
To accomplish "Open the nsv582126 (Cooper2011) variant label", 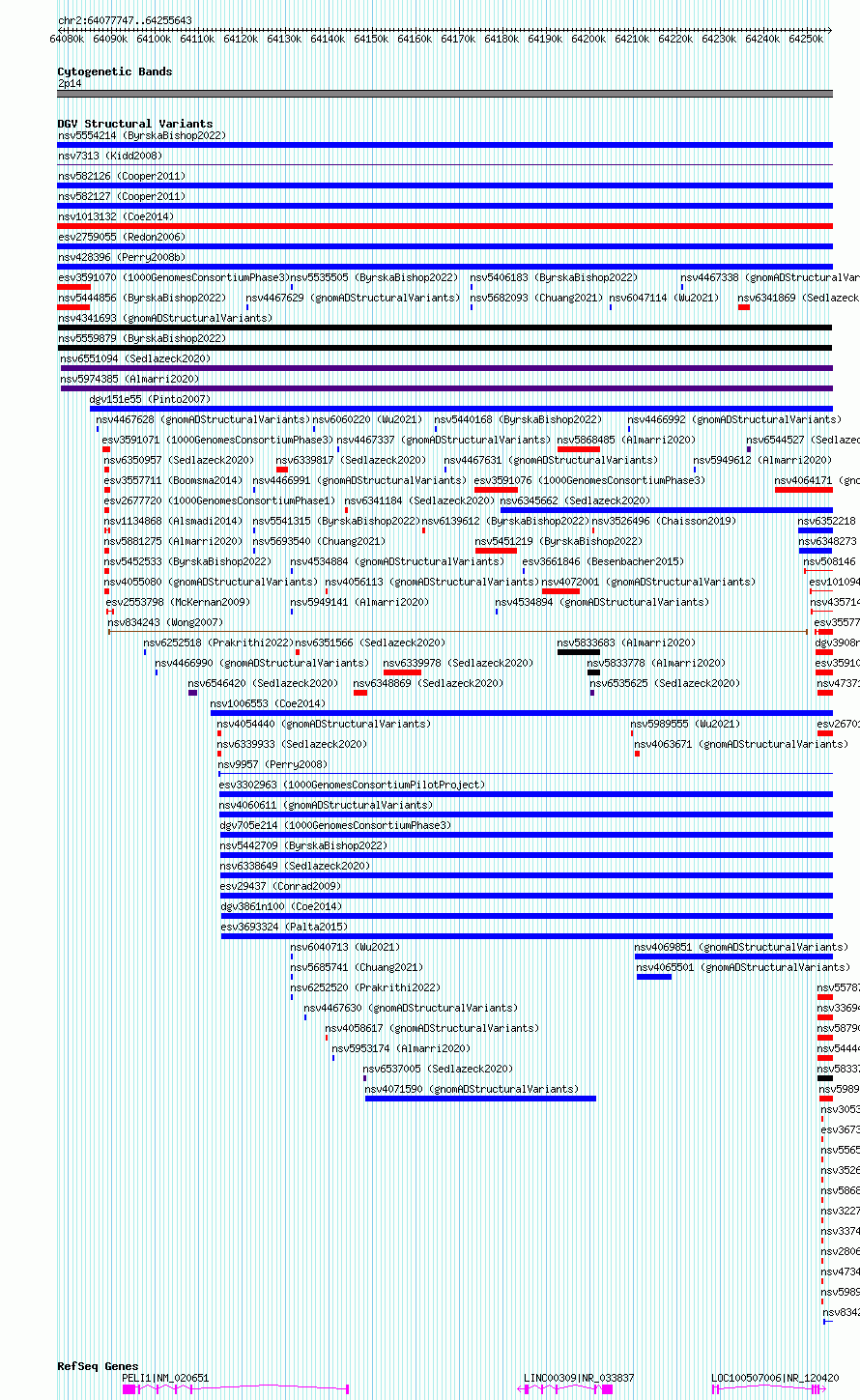I will (x=122, y=176).
